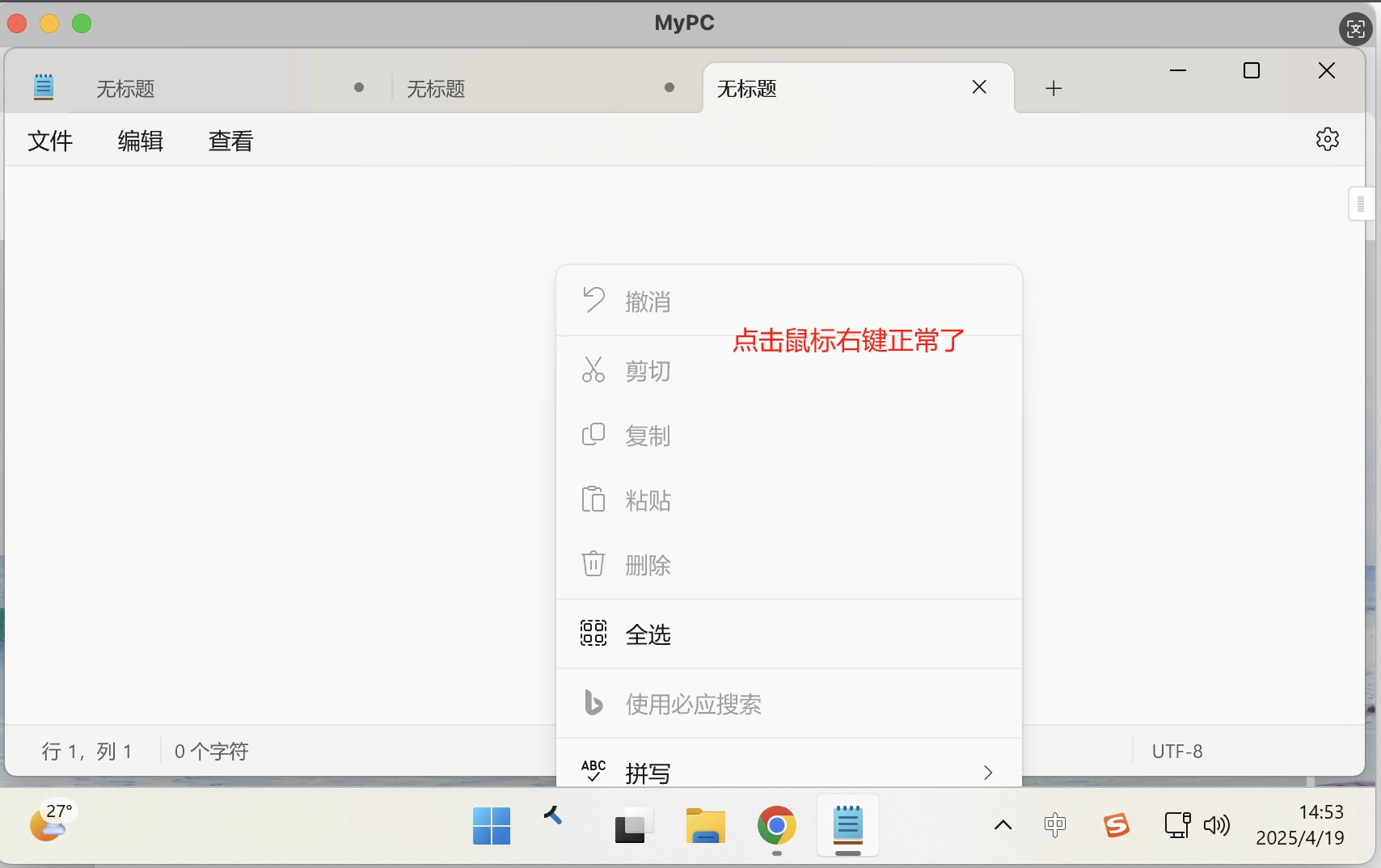Add a new tab with plus button
The height and width of the screenshot is (868, 1381).
(1053, 88)
